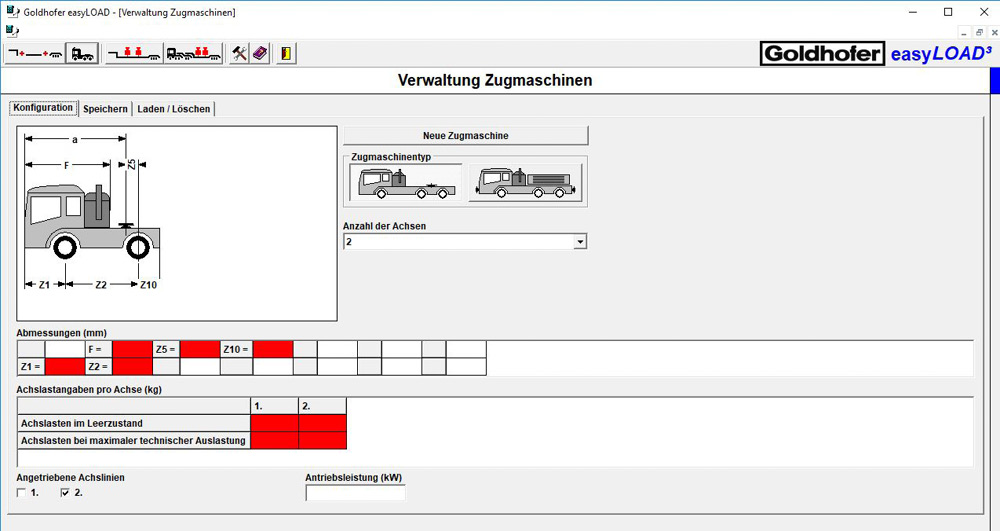Uncheck driven axle line 2 checkbox

pyautogui.click(x=66, y=493)
